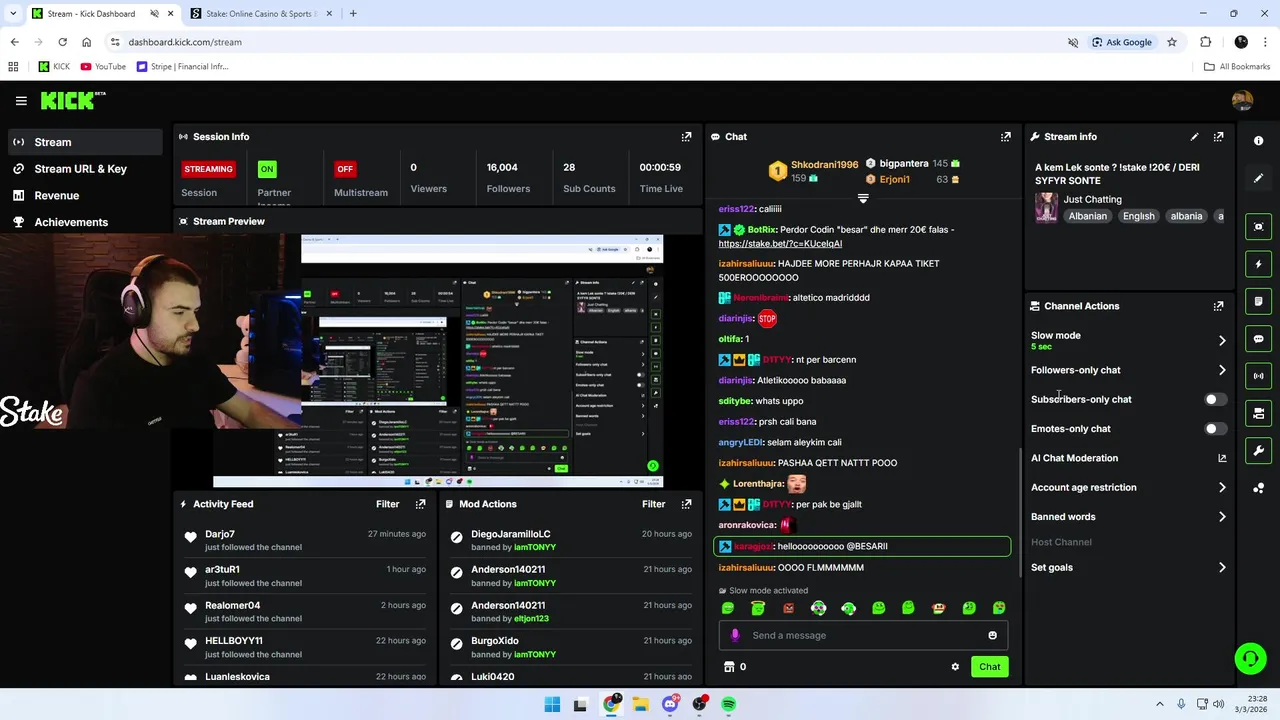Image resolution: width=1280 pixels, height=720 pixels.
Task: Open the KICK bookmark
Action: point(54,67)
